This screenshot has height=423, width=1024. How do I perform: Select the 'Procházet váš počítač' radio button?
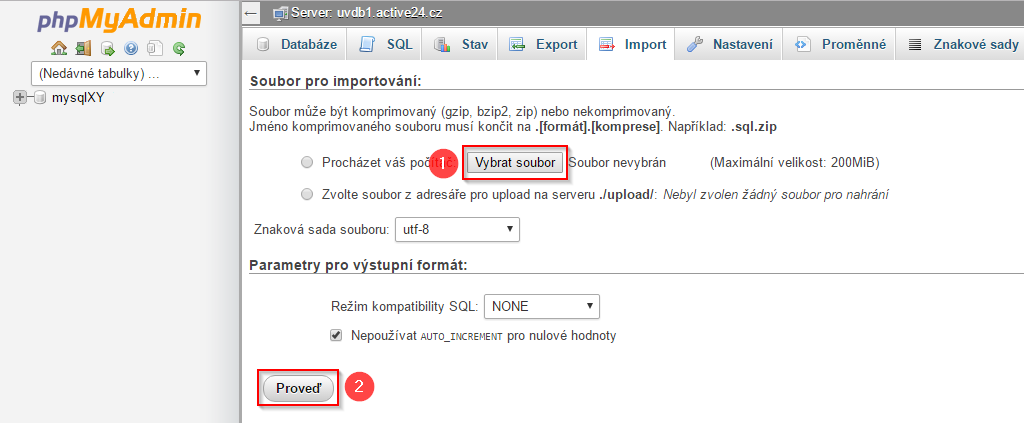[x=307, y=162]
